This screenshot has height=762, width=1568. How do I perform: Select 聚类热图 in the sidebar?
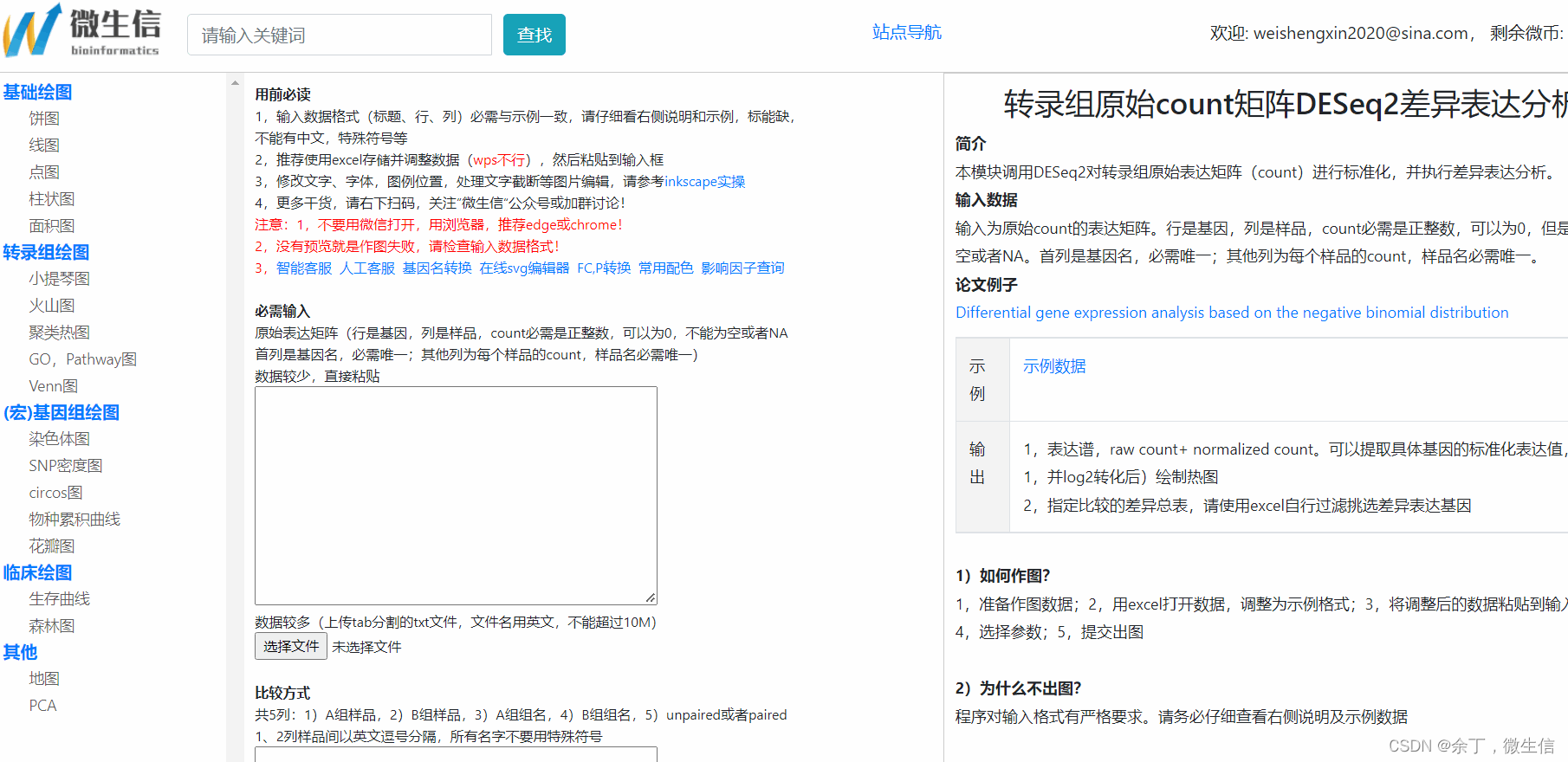coord(60,333)
